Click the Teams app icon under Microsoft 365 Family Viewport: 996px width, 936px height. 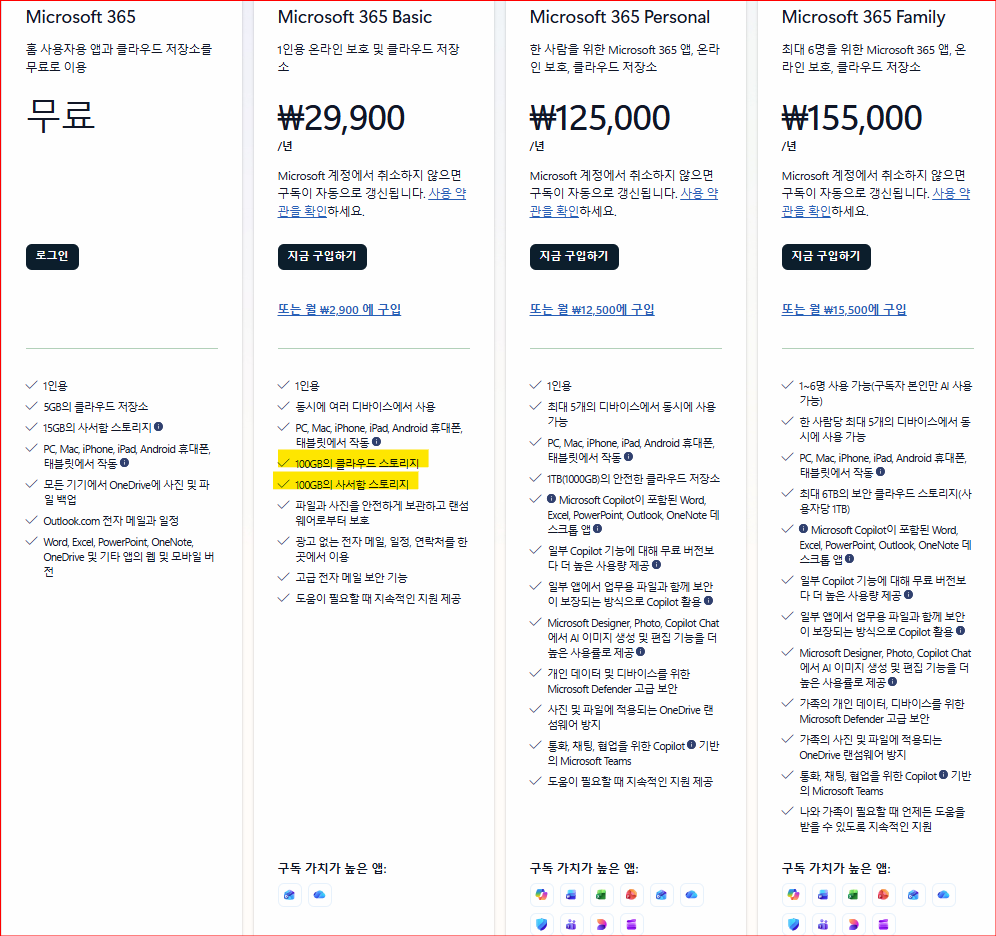823,924
